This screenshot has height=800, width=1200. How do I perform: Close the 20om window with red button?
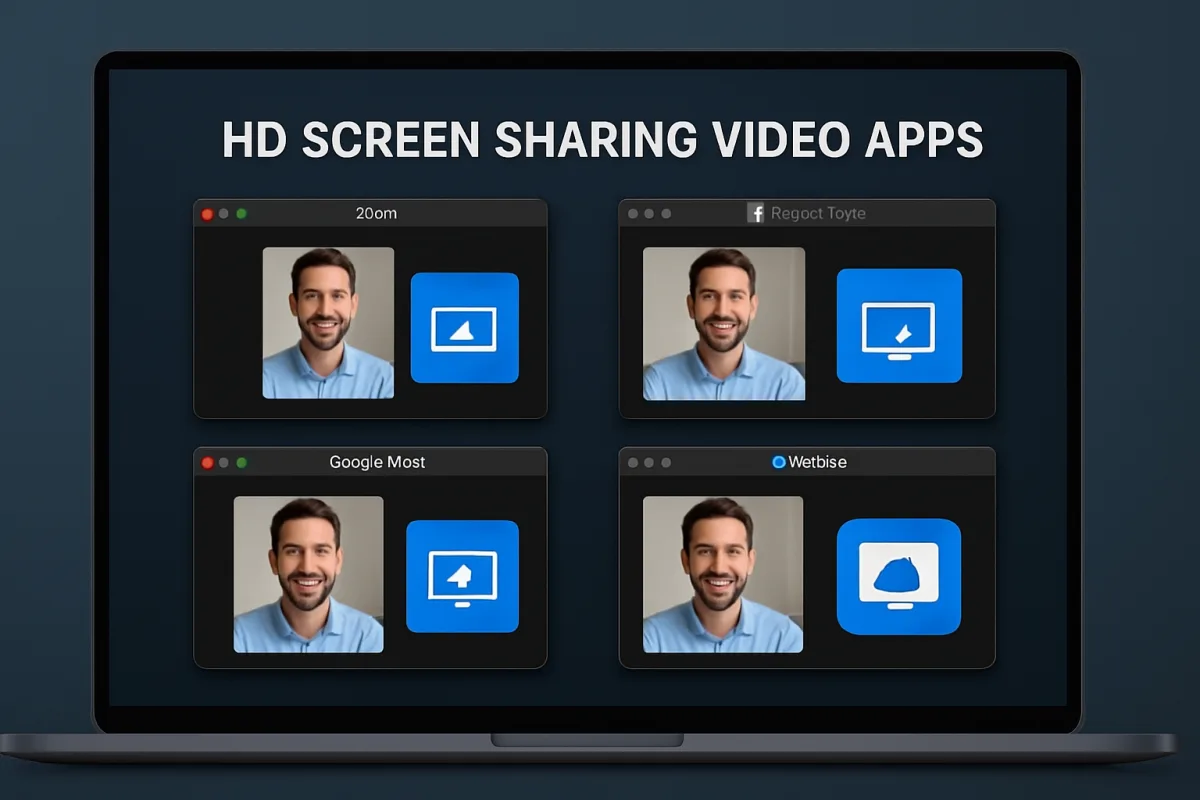pyautogui.click(x=208, y=214)
